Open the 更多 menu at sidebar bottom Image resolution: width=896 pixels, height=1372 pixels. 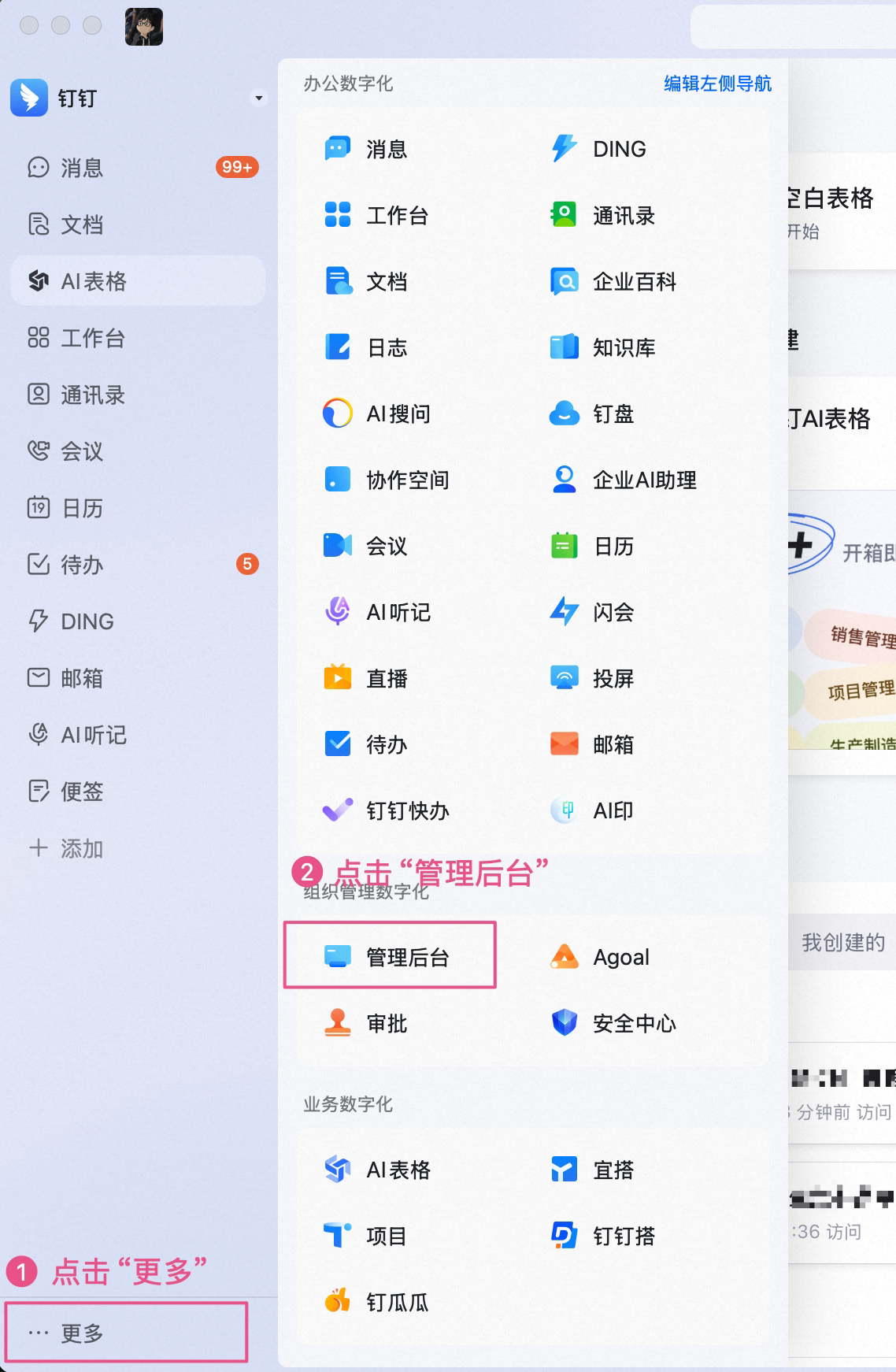127,1333
